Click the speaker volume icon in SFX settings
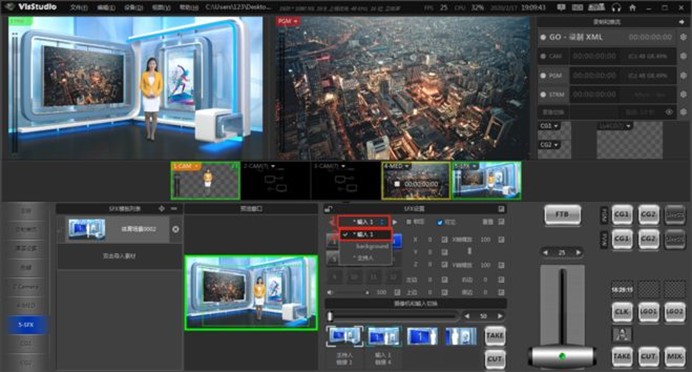Image resolution: width=692 pixels, height=372 pixels. point(330,292)
